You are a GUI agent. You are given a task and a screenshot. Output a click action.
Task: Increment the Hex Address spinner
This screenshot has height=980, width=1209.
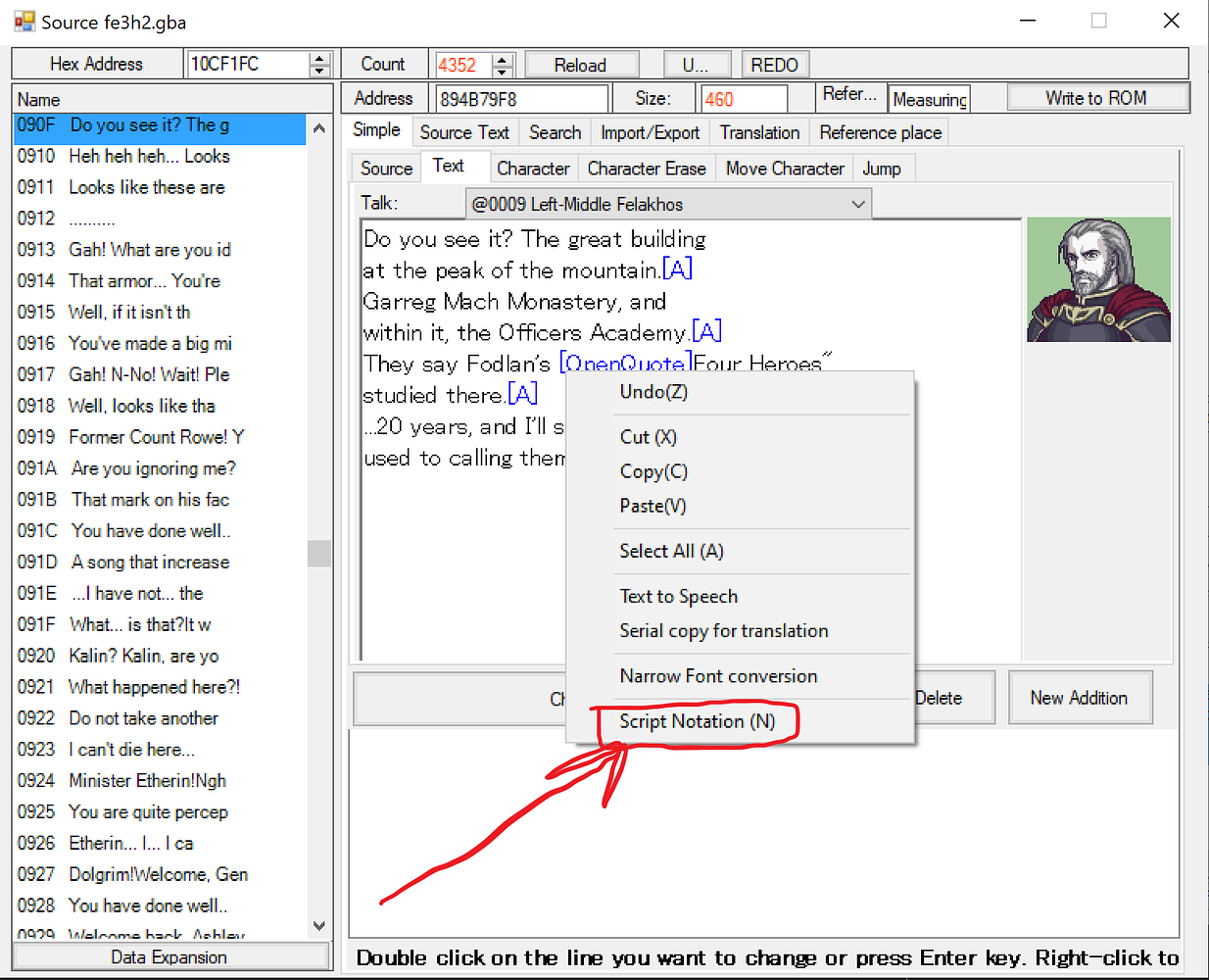click(319, 59)
